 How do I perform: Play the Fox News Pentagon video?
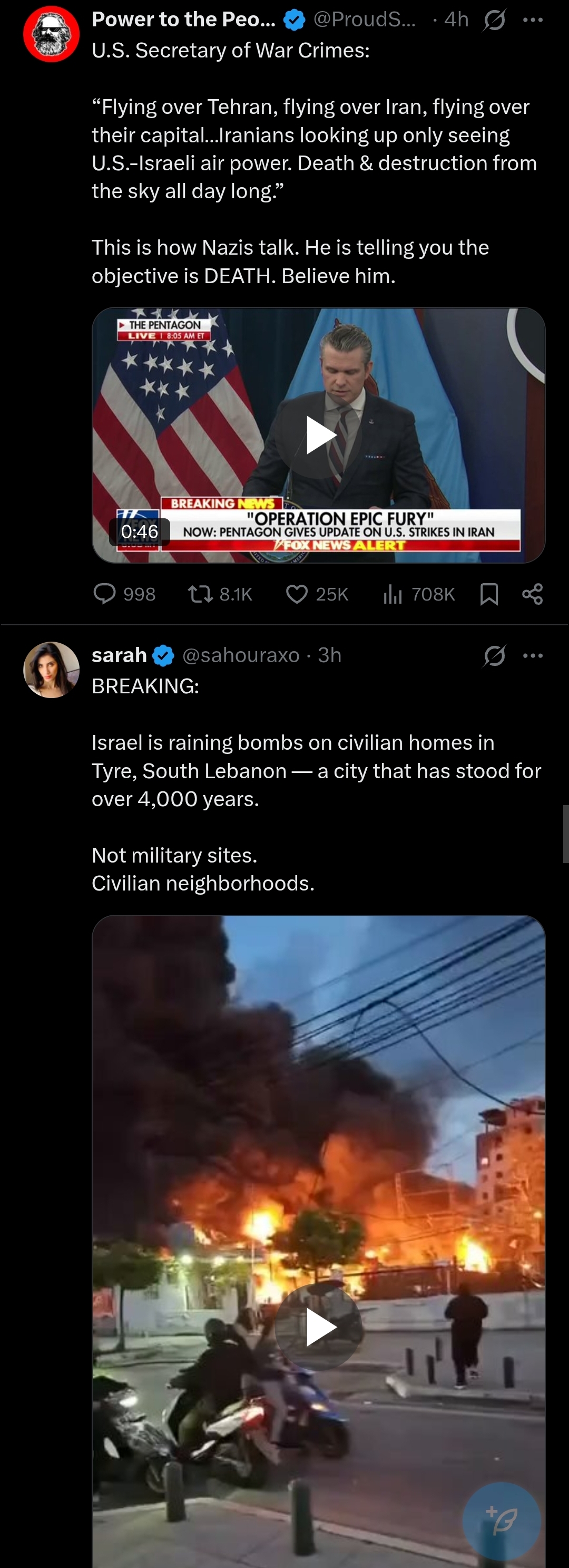click(x=321, y=435)
